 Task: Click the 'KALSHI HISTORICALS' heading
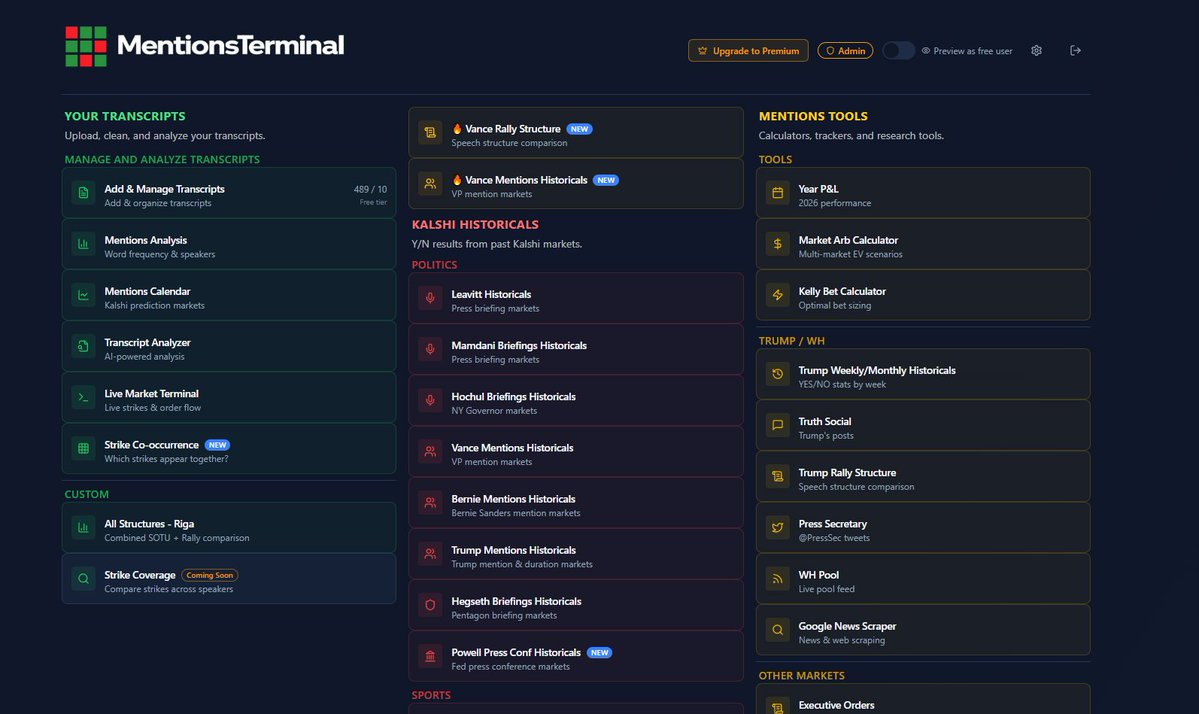point(475,225)
